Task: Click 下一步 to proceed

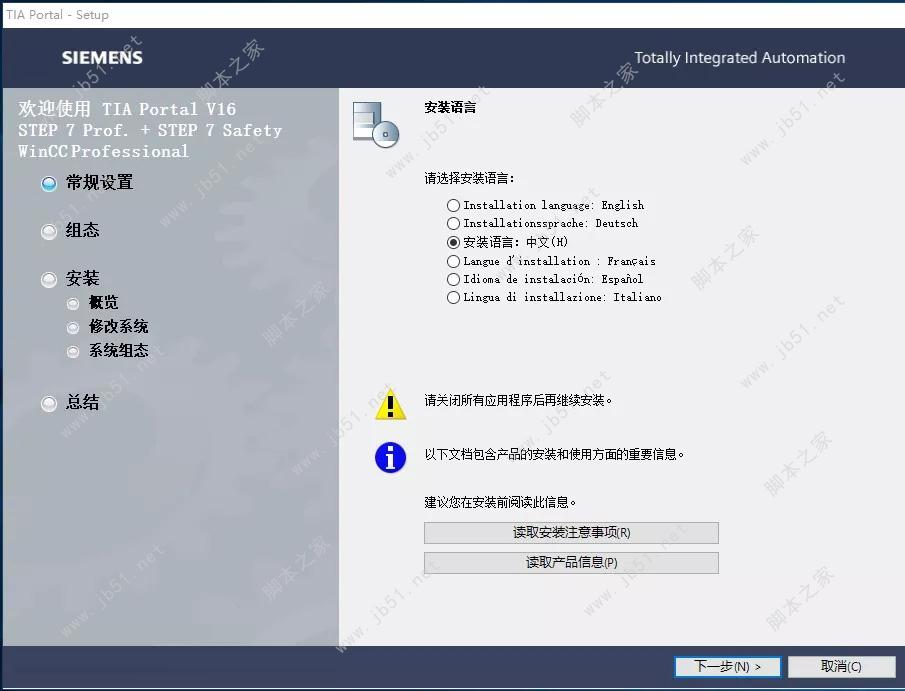Action: pos(727,666)
